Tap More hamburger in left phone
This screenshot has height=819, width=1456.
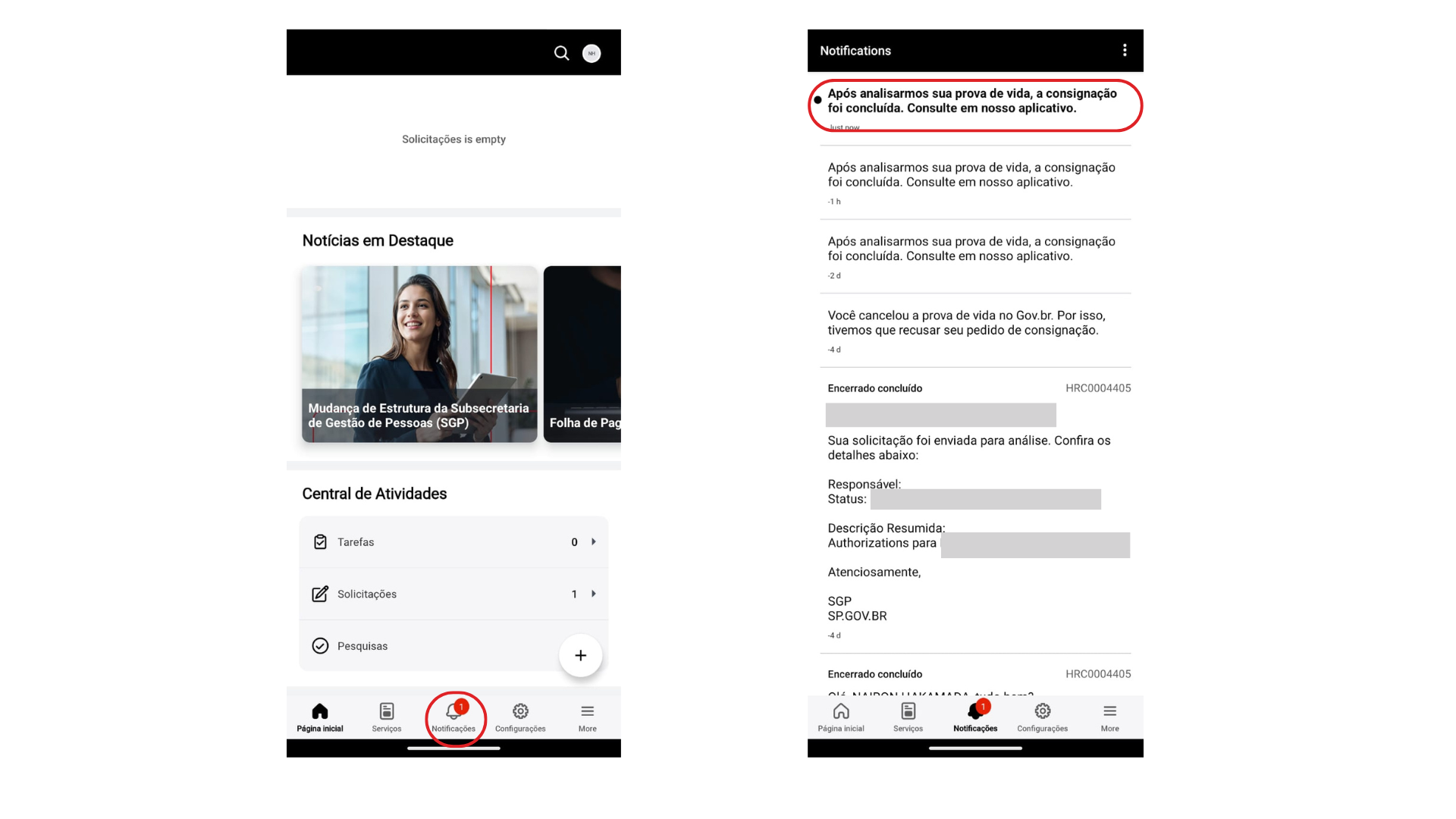[x=588, y=716]
